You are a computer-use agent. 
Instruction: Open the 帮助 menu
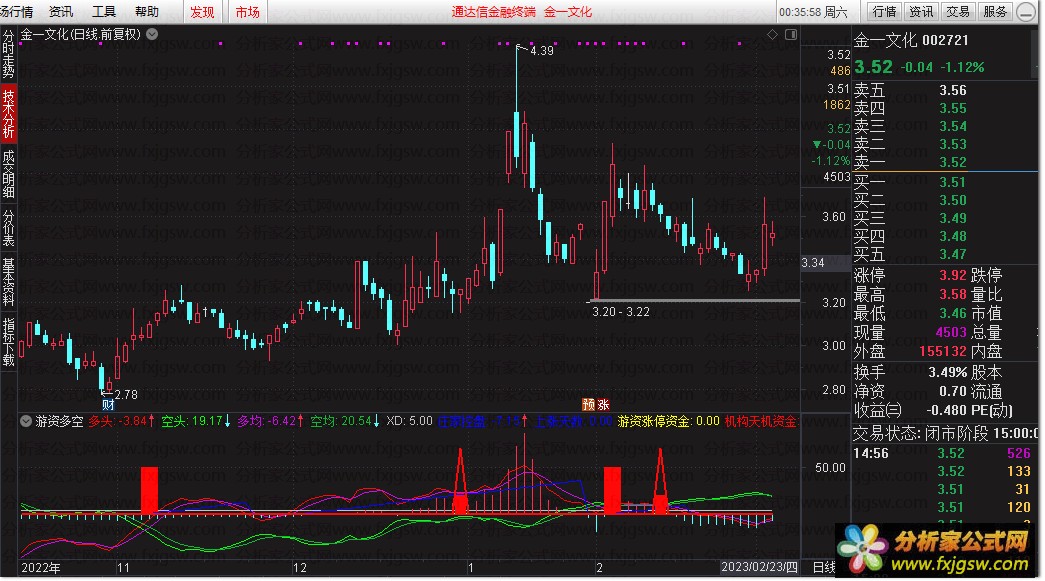(x=147, y=11)
